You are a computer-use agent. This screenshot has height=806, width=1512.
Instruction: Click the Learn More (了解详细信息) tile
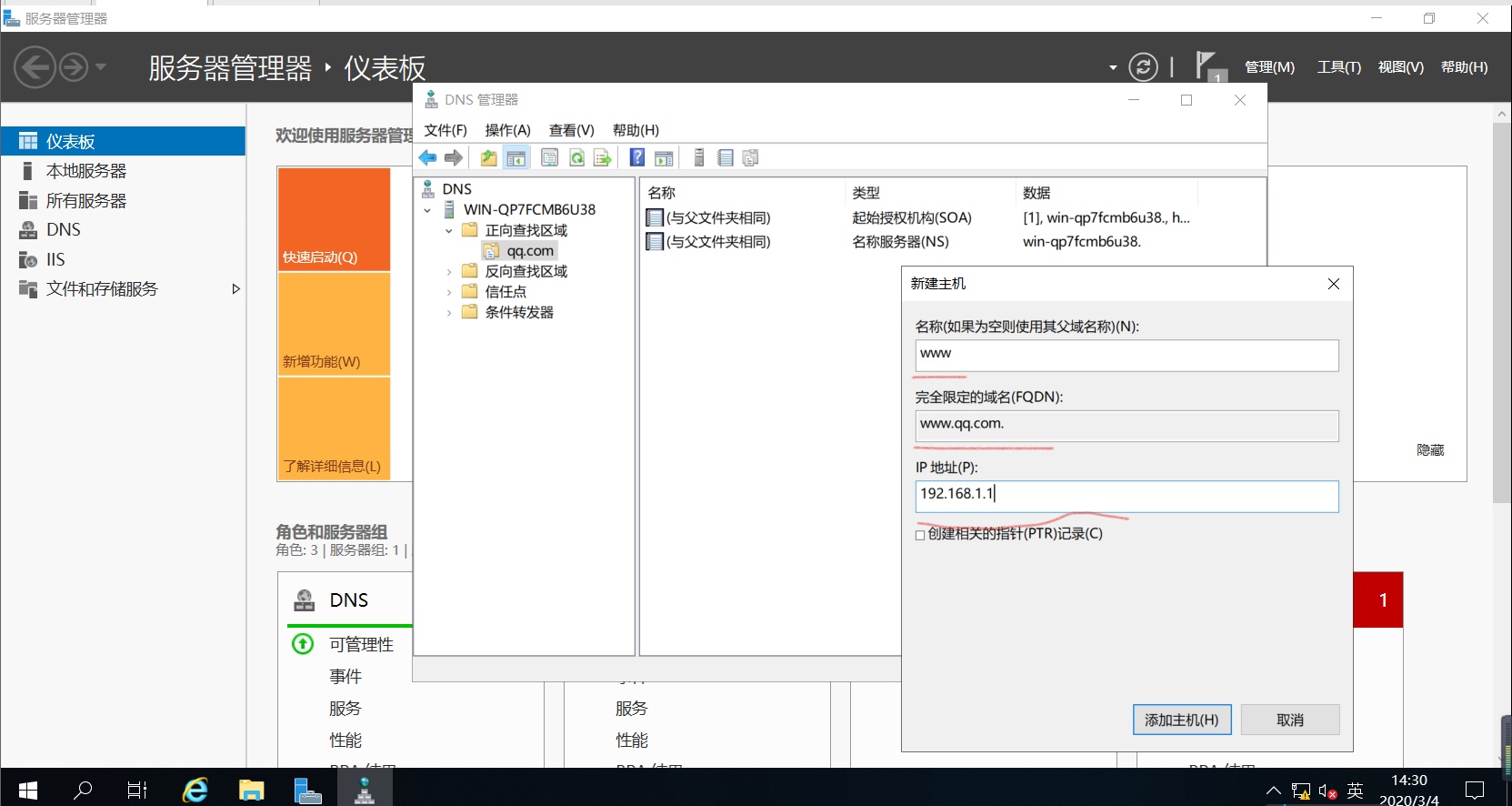tap(334, 428)
